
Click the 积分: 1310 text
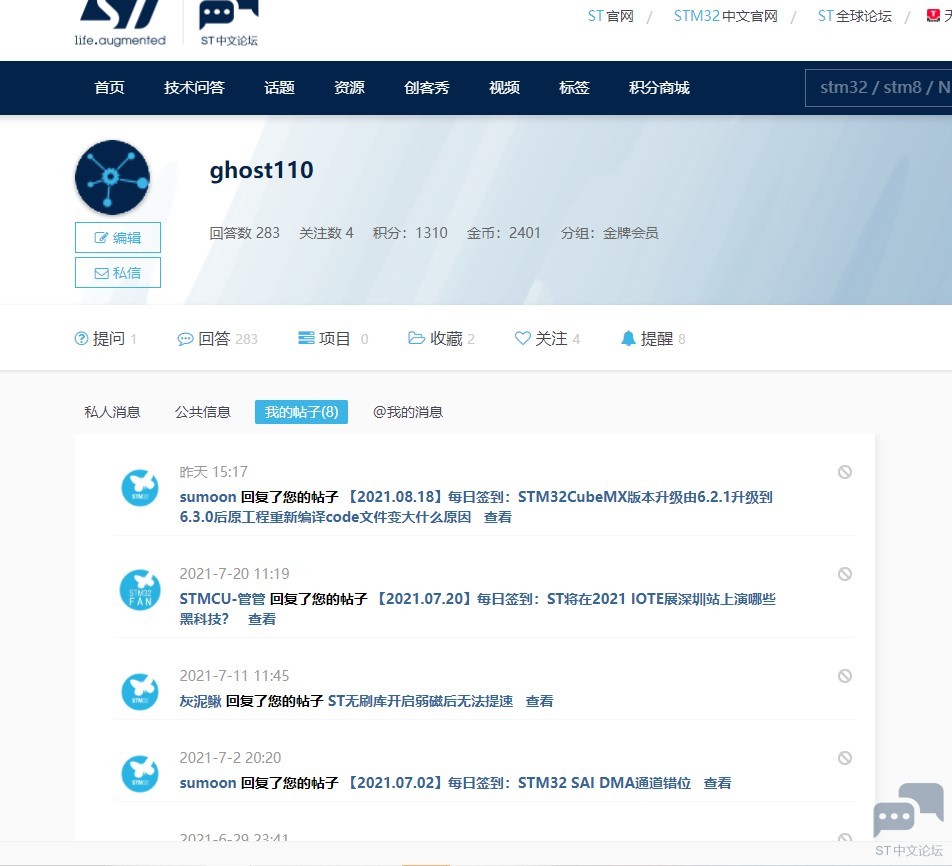click(410, 233)
